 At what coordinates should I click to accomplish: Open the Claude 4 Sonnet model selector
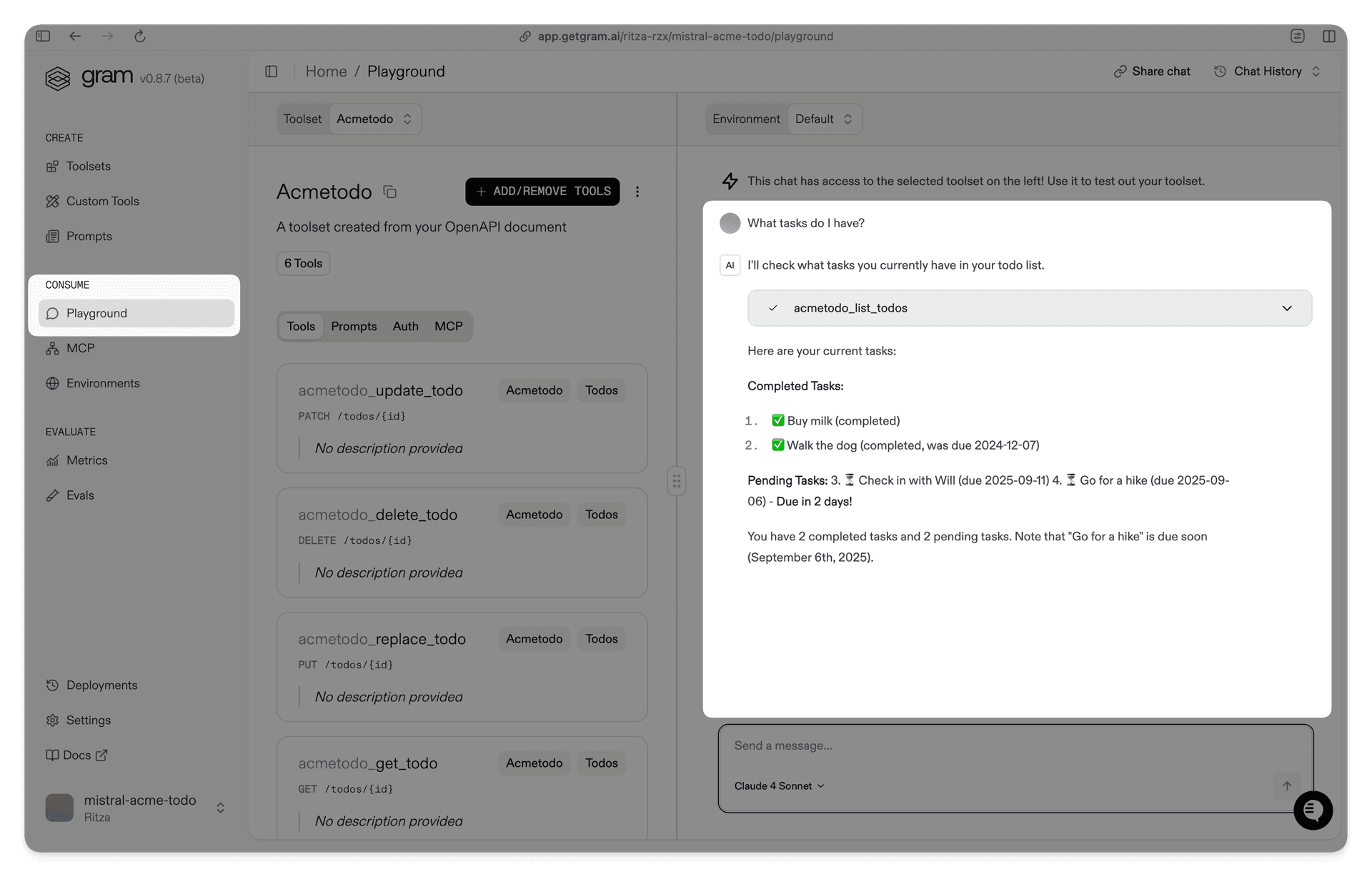779,786
